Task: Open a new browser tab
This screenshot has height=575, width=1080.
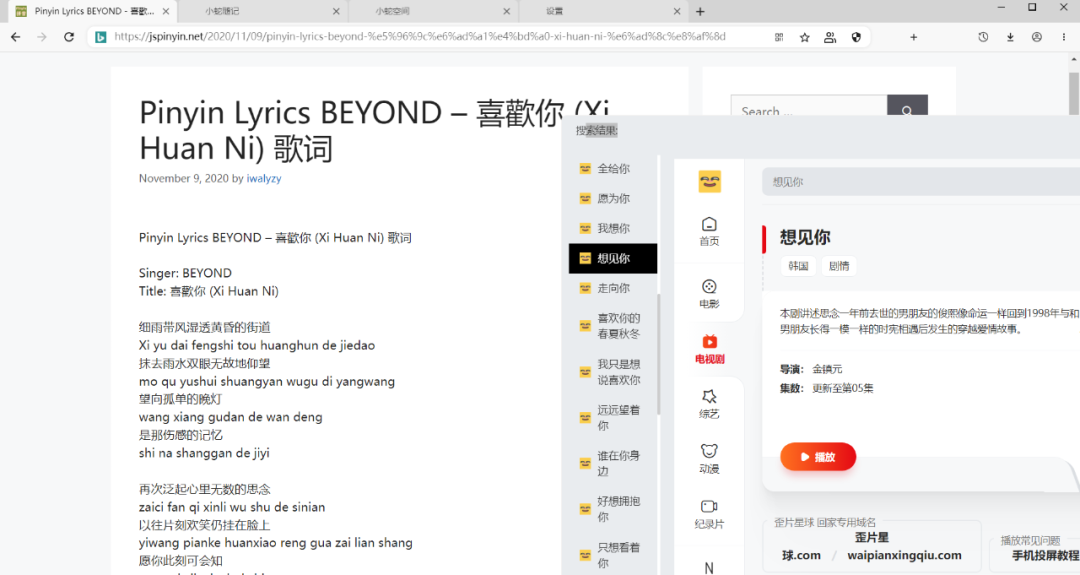Action: click(x=700, y=11)
